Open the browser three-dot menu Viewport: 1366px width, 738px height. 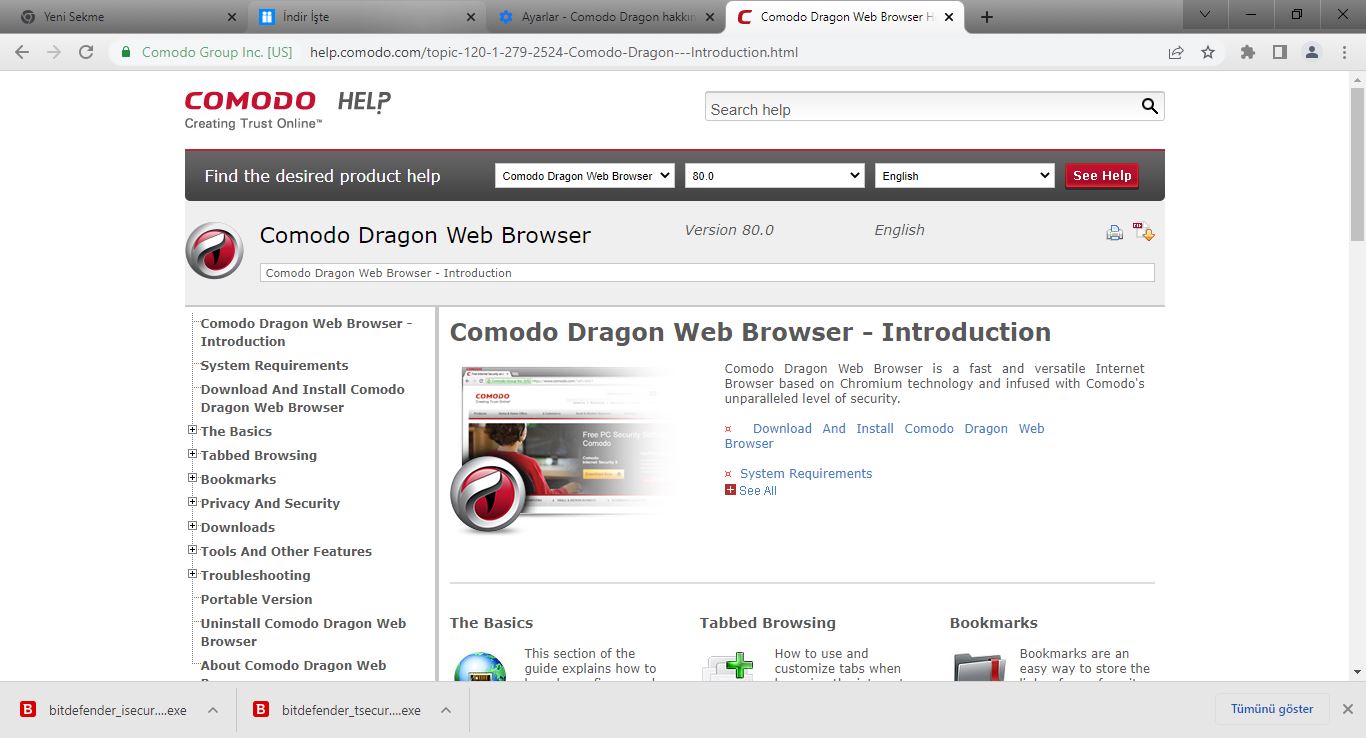click(1345, 52)
